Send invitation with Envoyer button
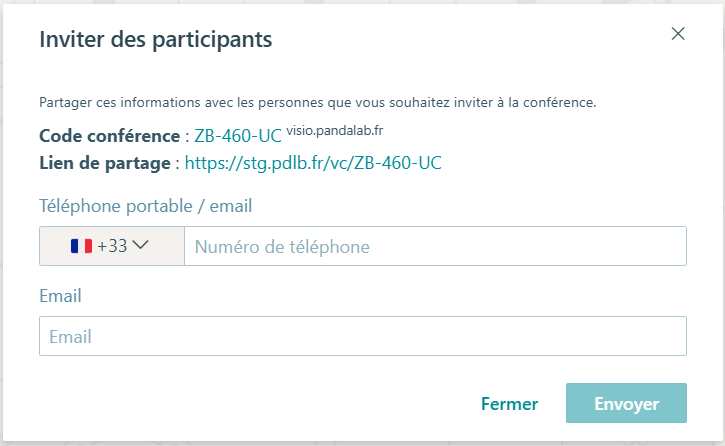The height and width of the screenshot is (446, 725). (x=626, y=403)
